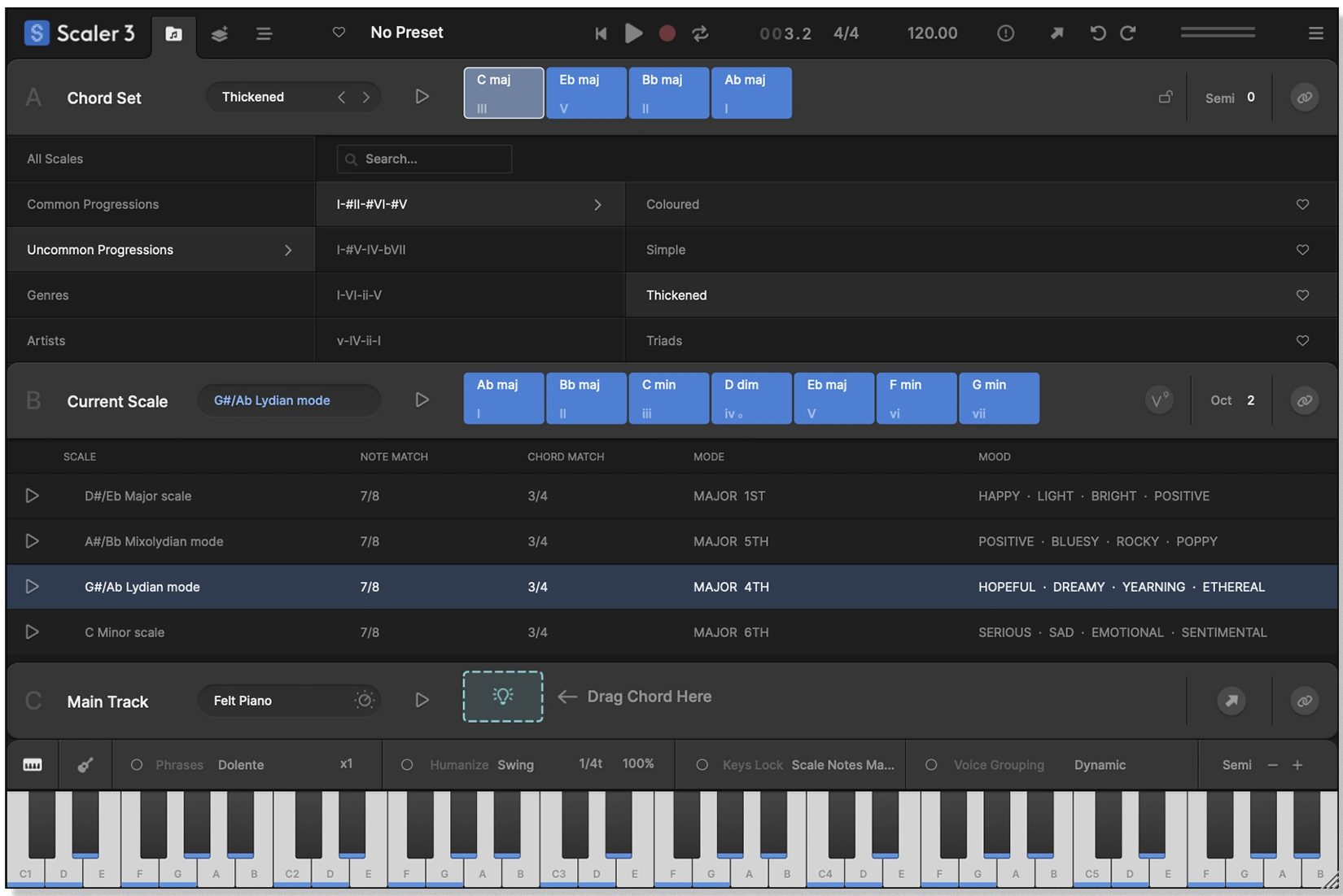Favorite the Triads chord set with its heart
Viewport: 1343px width, 896px height.
pos(1302,340)
